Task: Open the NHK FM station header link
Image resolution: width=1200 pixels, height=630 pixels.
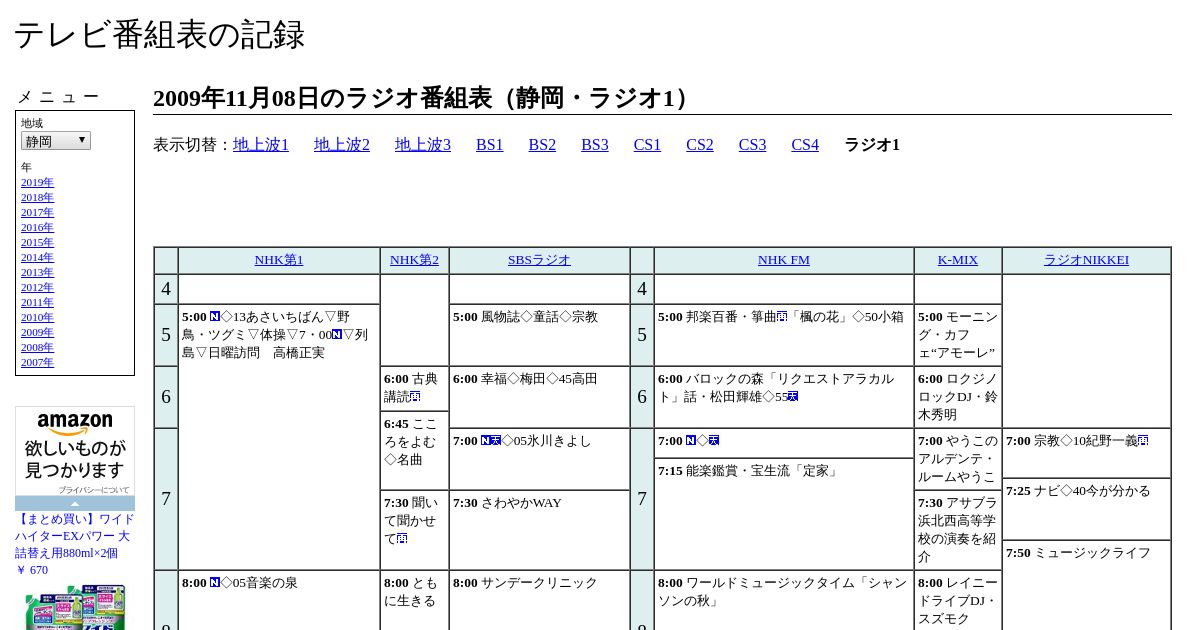Action: coord(784,260)
